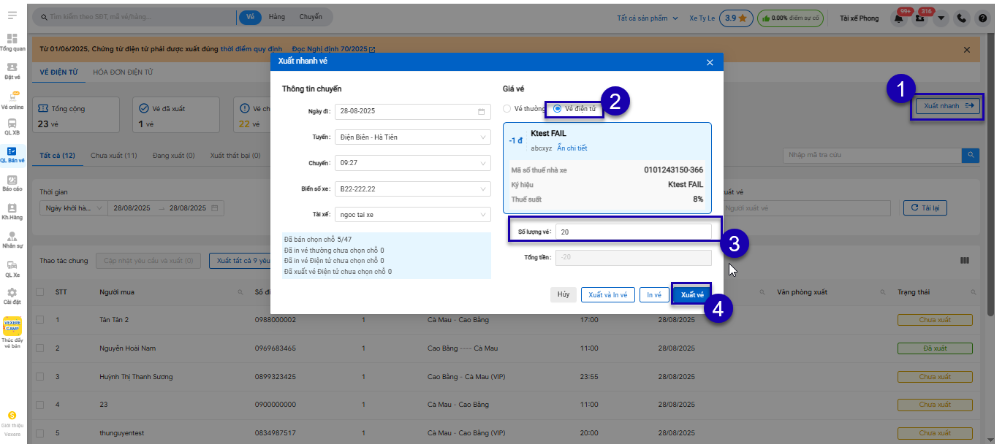The height and width of the screenshot is (444, 995).
Task: Select the Vé điện tử radio option
Action: point(557,108)
